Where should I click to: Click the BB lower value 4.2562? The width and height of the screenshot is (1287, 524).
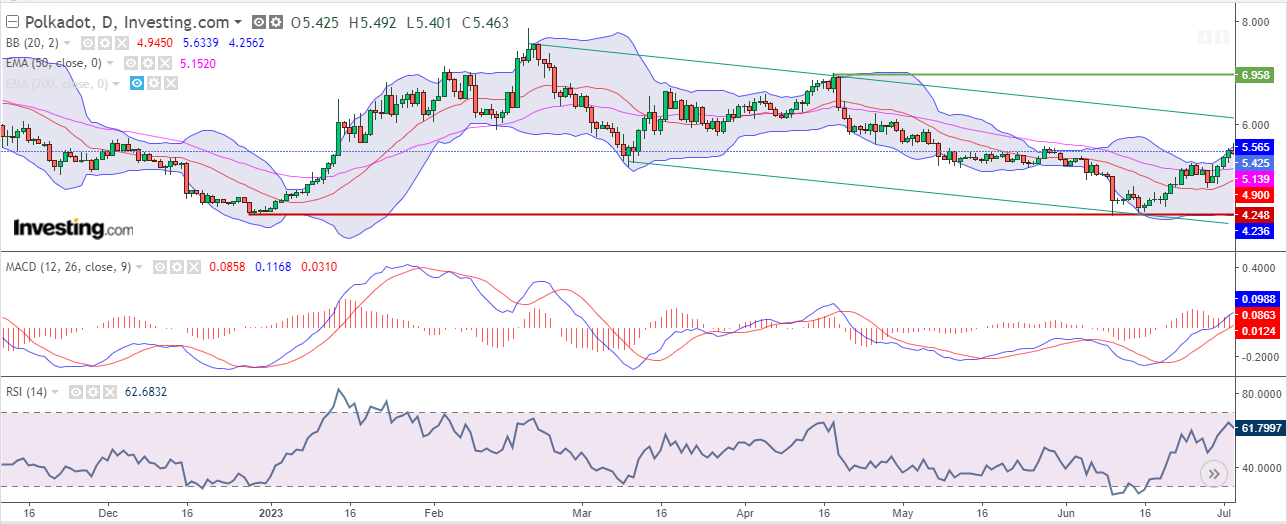tap(246, 43)
